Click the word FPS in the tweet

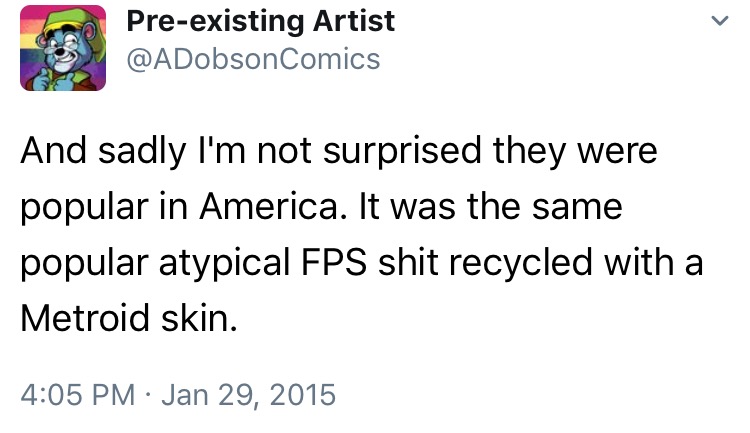coord(334,262)
